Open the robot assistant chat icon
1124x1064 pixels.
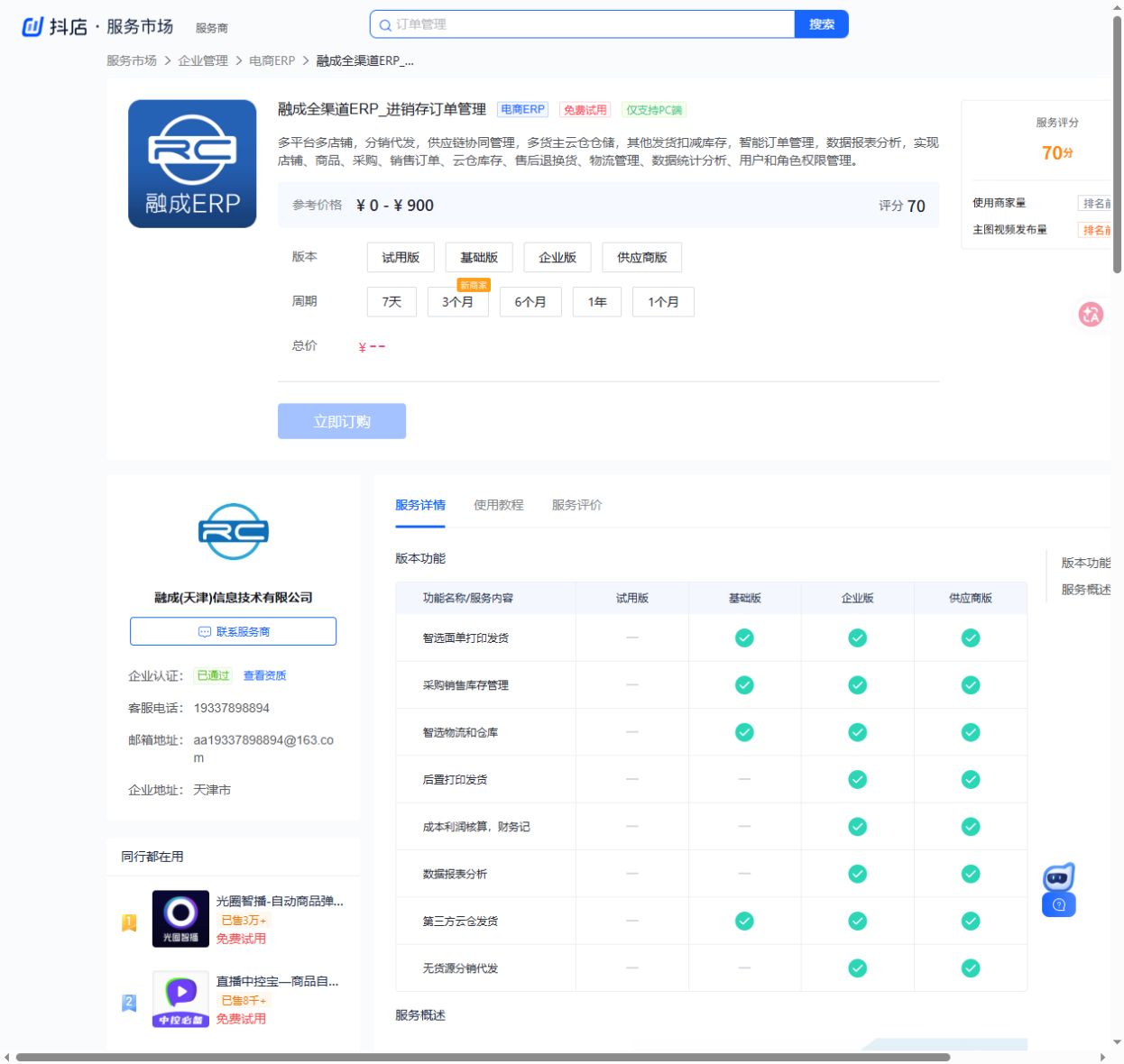(x=1059, y=876)
